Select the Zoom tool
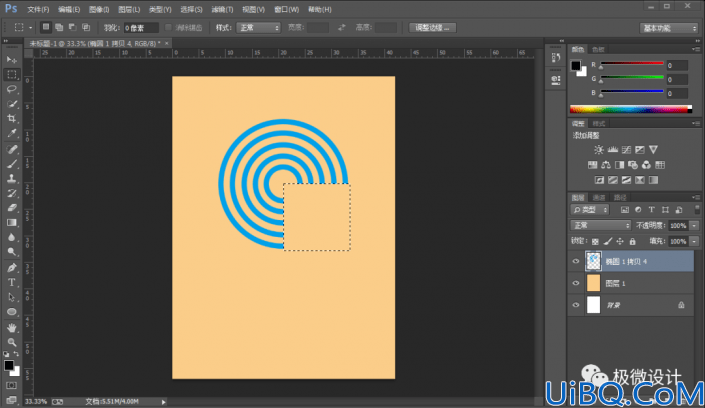705x408 pixels. pos(12,342)
